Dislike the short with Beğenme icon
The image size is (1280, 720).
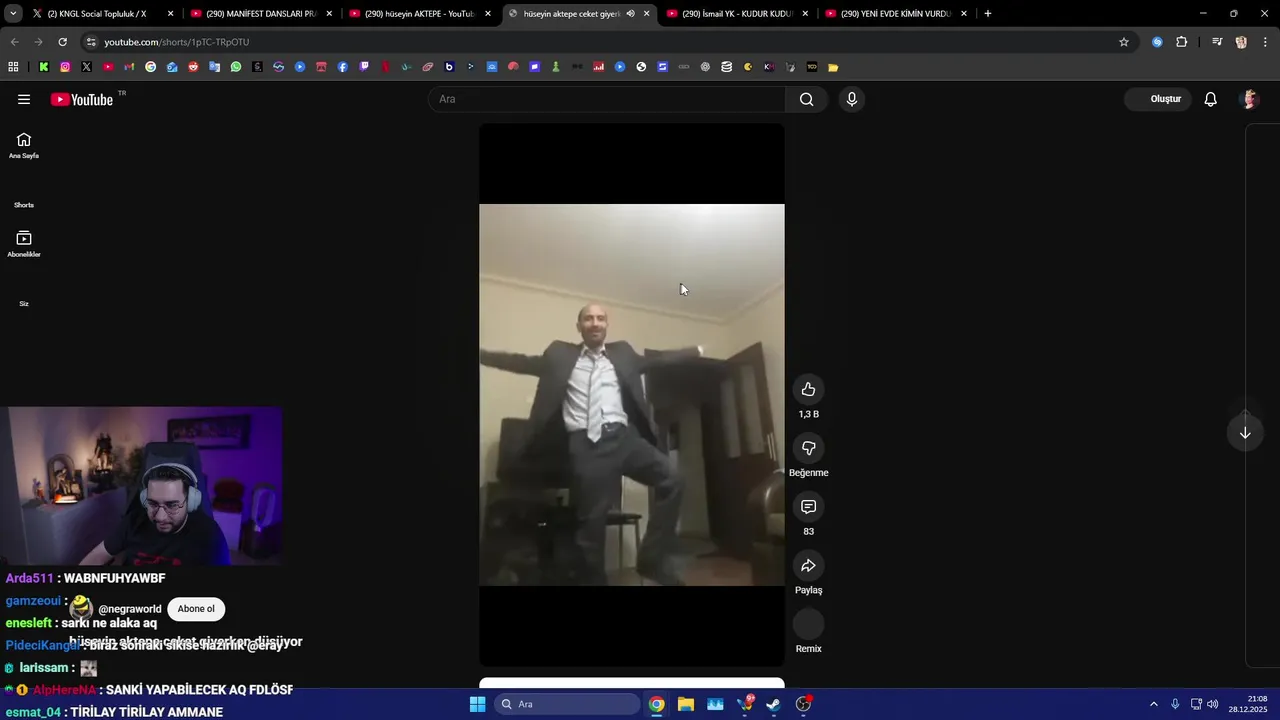point(808,448)
